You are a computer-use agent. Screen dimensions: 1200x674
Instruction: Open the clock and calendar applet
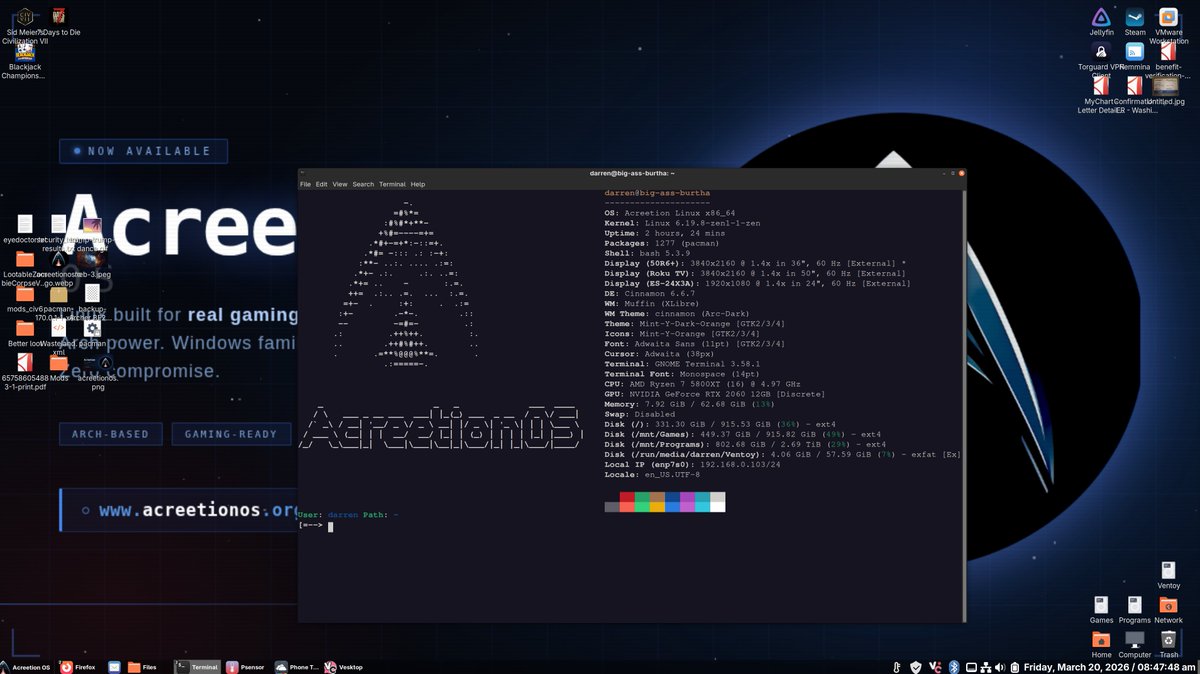coord(1110,667)
